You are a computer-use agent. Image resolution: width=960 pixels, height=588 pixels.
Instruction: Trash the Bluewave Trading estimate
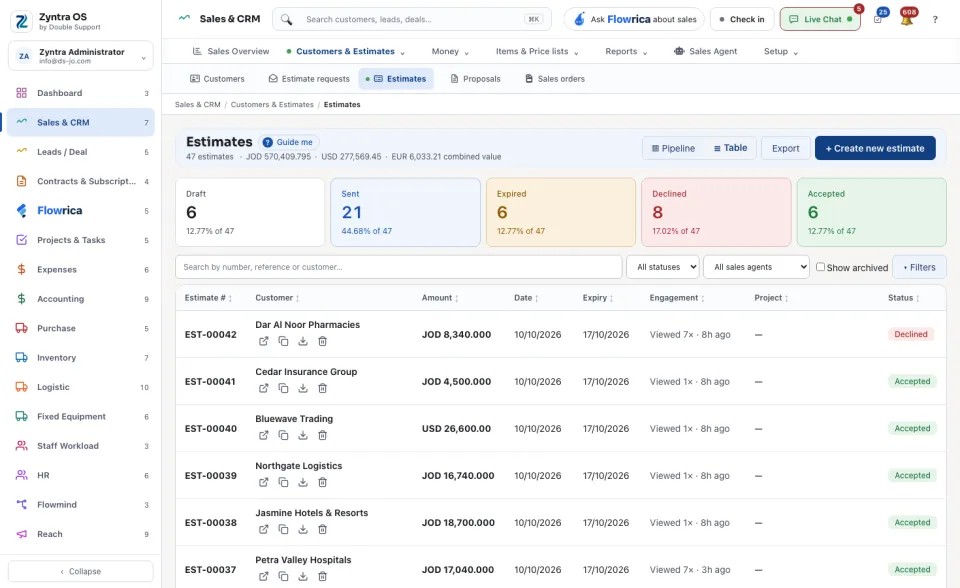tap(322, 435)
